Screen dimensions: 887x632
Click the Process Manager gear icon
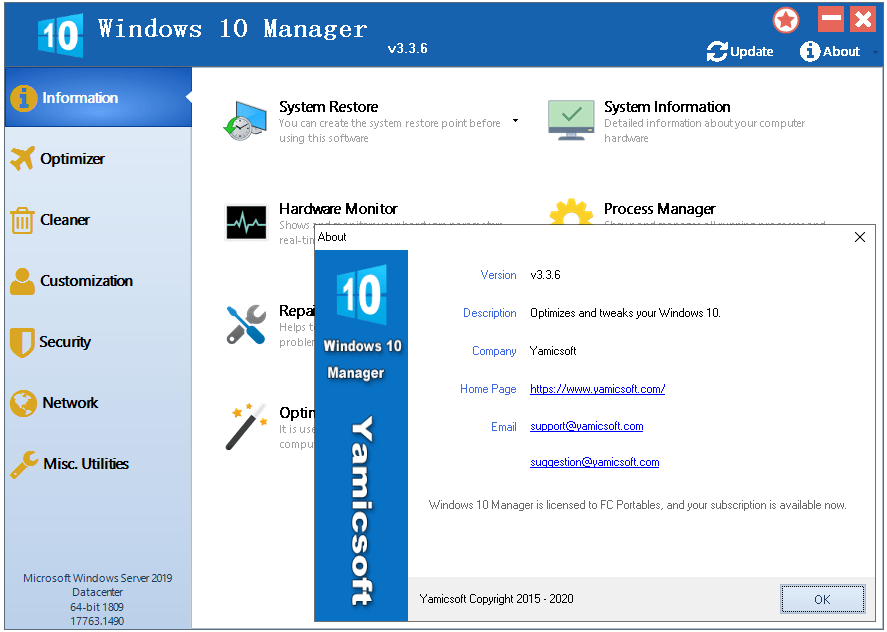[x=571, y=212]
